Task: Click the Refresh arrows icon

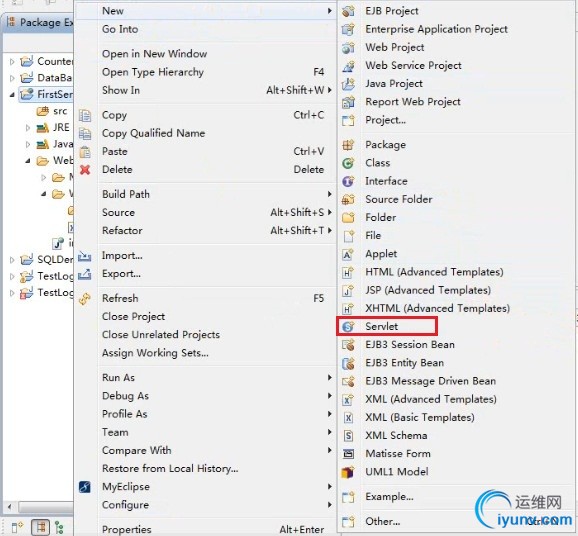Action: [x=85, y=299]
